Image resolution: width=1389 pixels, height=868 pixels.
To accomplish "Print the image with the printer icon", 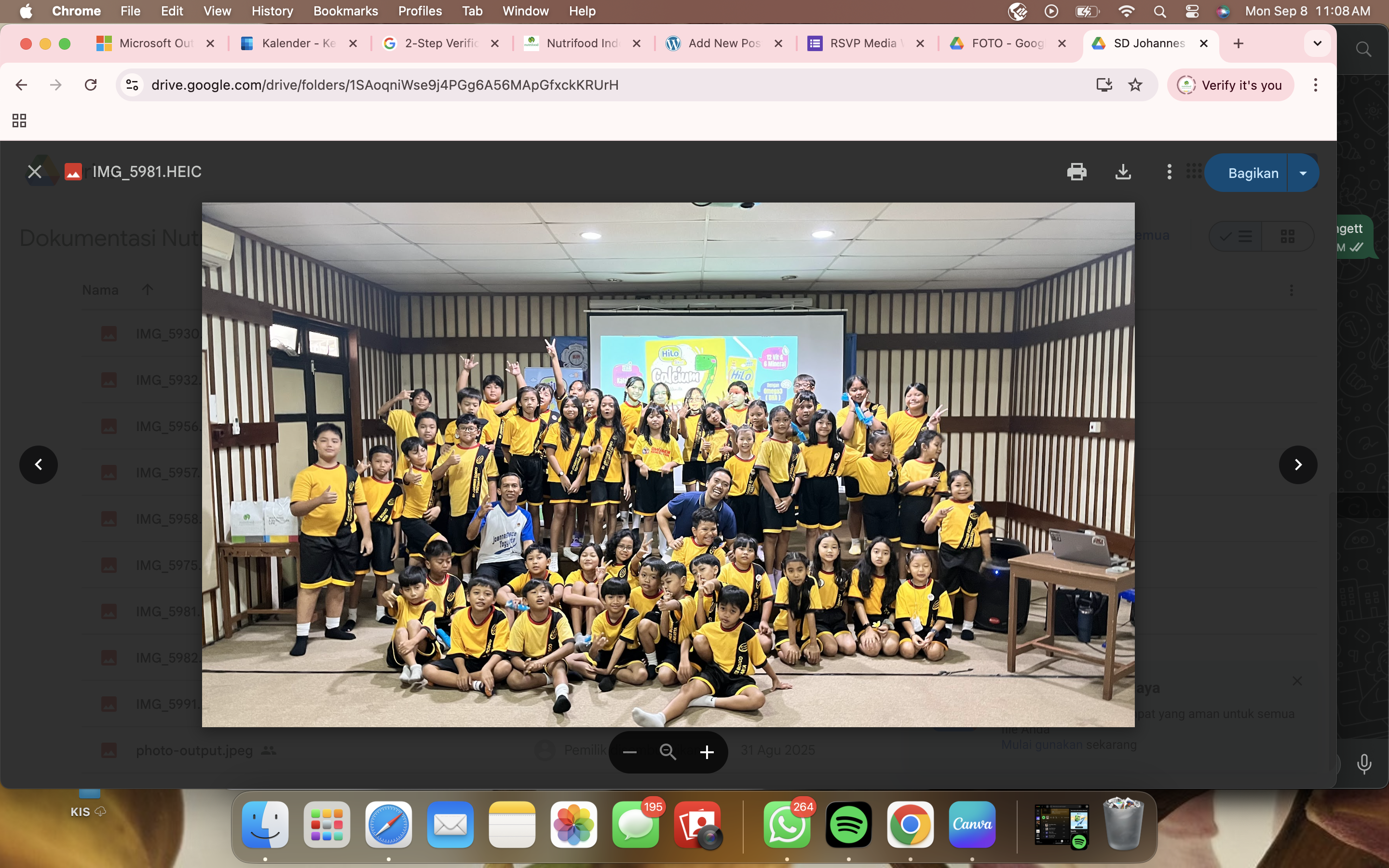I will pos(1076,172).
